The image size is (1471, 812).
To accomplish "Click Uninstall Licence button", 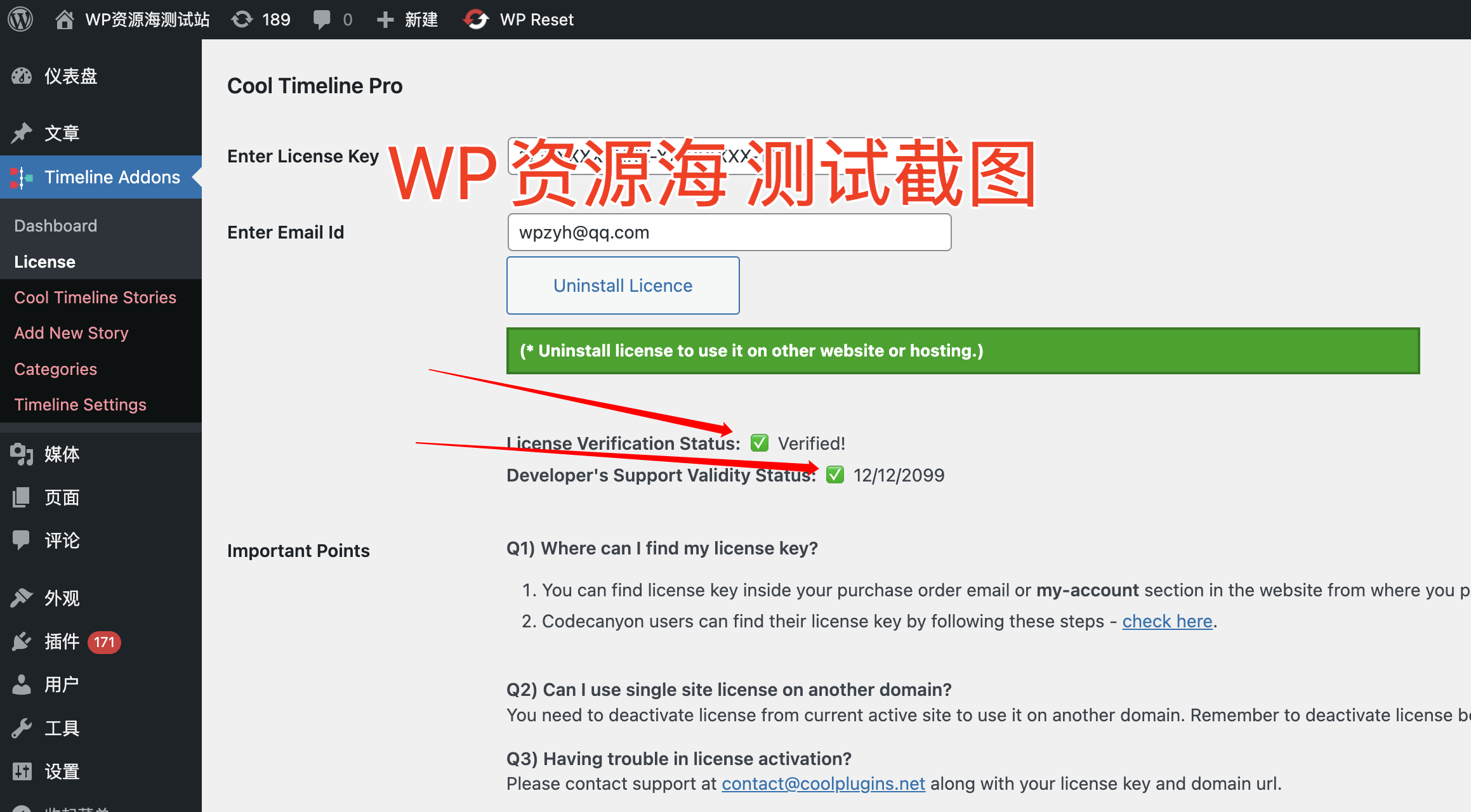I will point(622,286).
